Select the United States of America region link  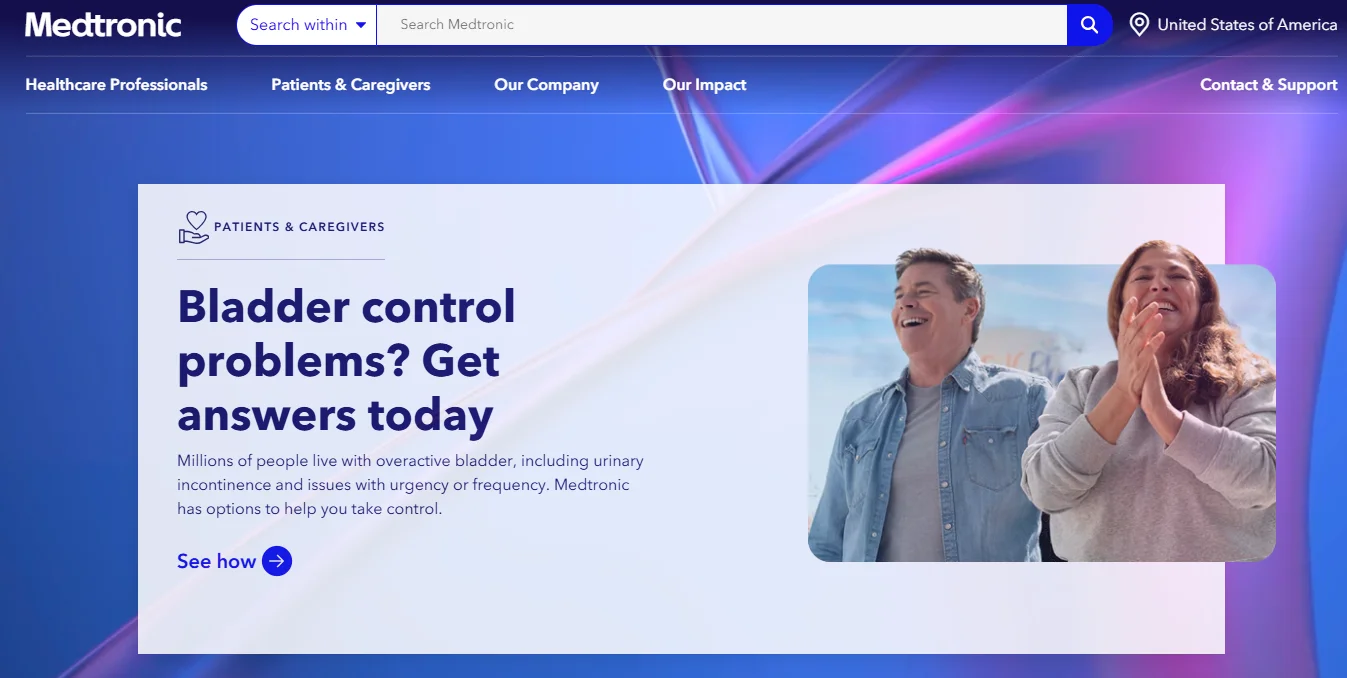coord(1246,25)
